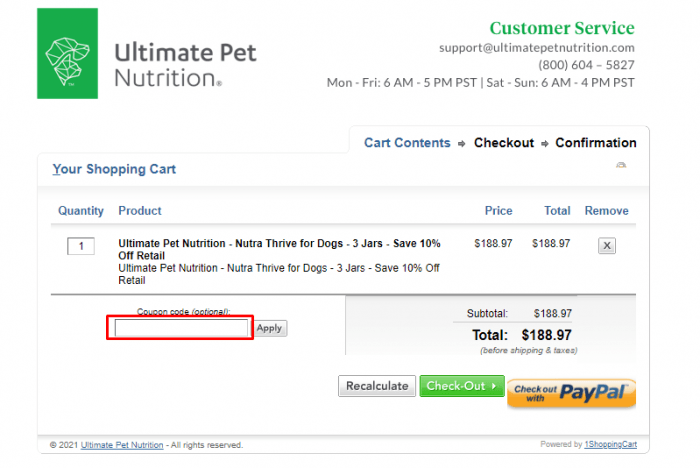Click the arrow between Cart Contents and Checkout
The height and width of the screenshot is (468, 700).
pyautogui.click(x=462, y=143)
